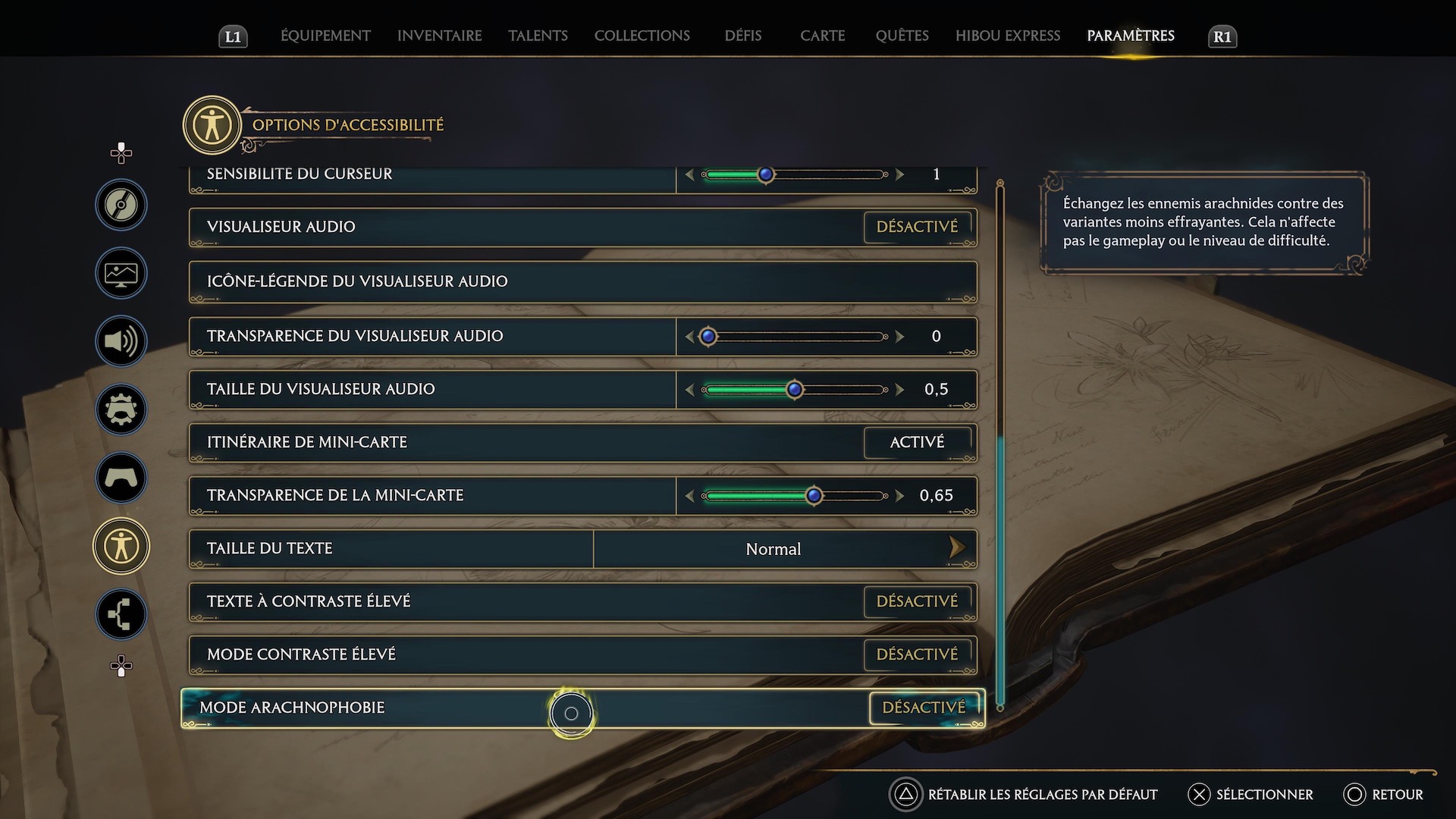Viewport: 1456px width, 819px height.
Task: Click the bottom crosshair/cursor icon
Action: [121, 665]
